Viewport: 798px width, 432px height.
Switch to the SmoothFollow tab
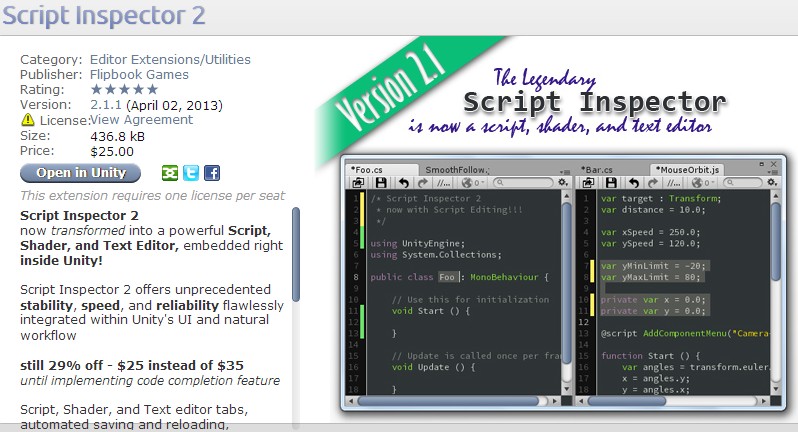[x=456, y=169]
